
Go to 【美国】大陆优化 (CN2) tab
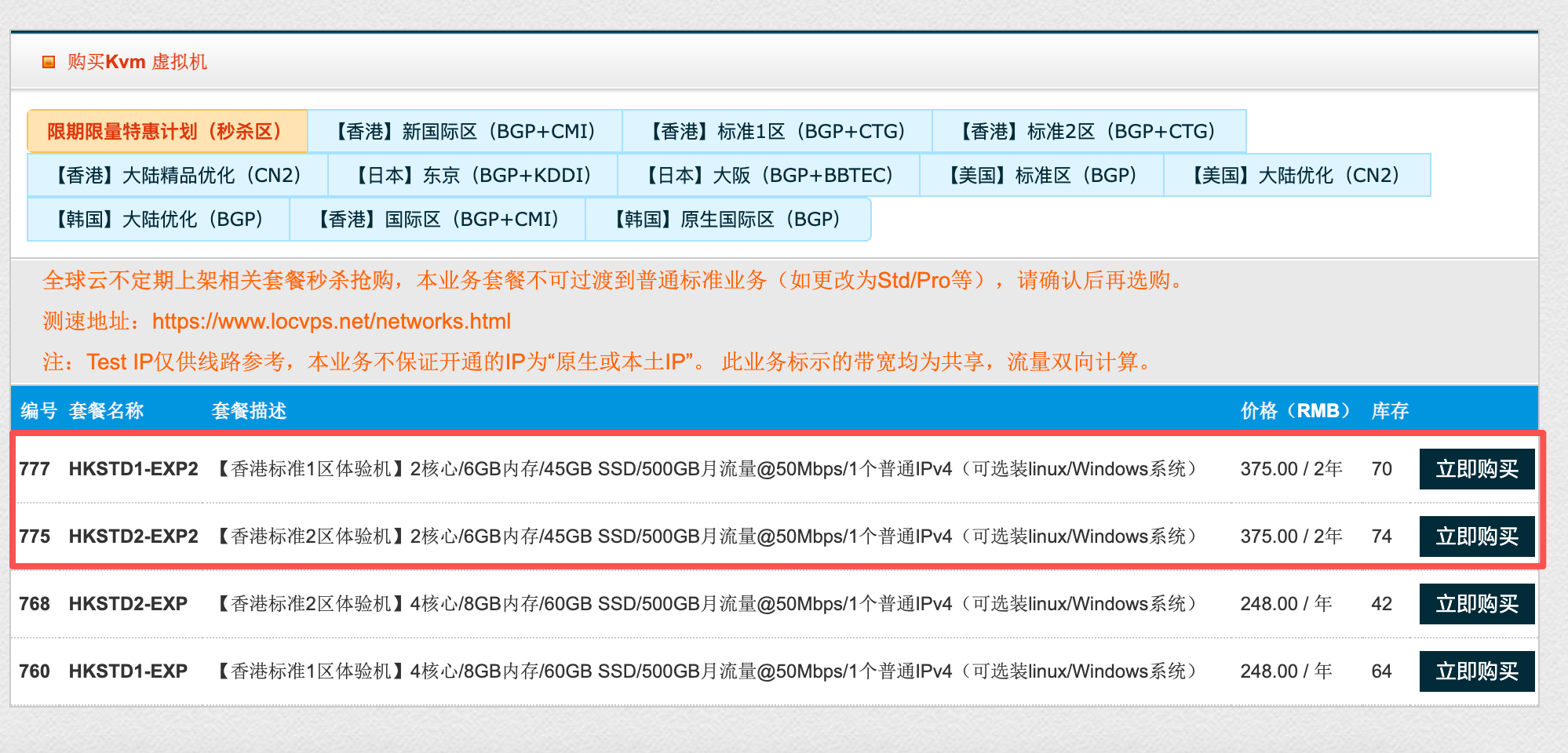pos(1296,175)
